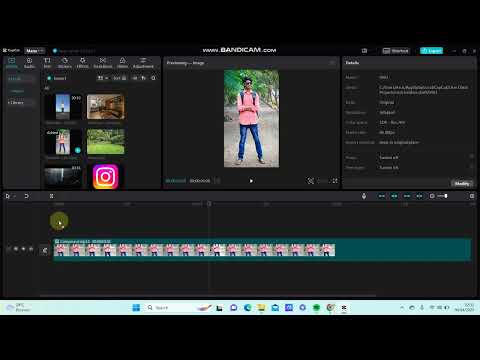The image size is (480, 360).
Task: Select the interior room image thumbnail
Action: pyautogui.click(x=106, y=107)
